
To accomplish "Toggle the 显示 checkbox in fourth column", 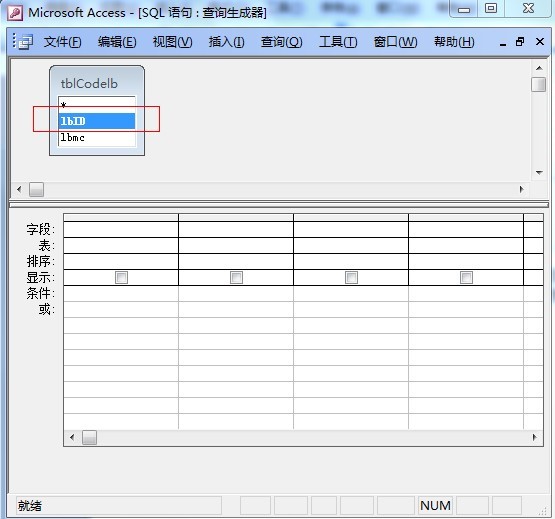I will pos(466,277).
